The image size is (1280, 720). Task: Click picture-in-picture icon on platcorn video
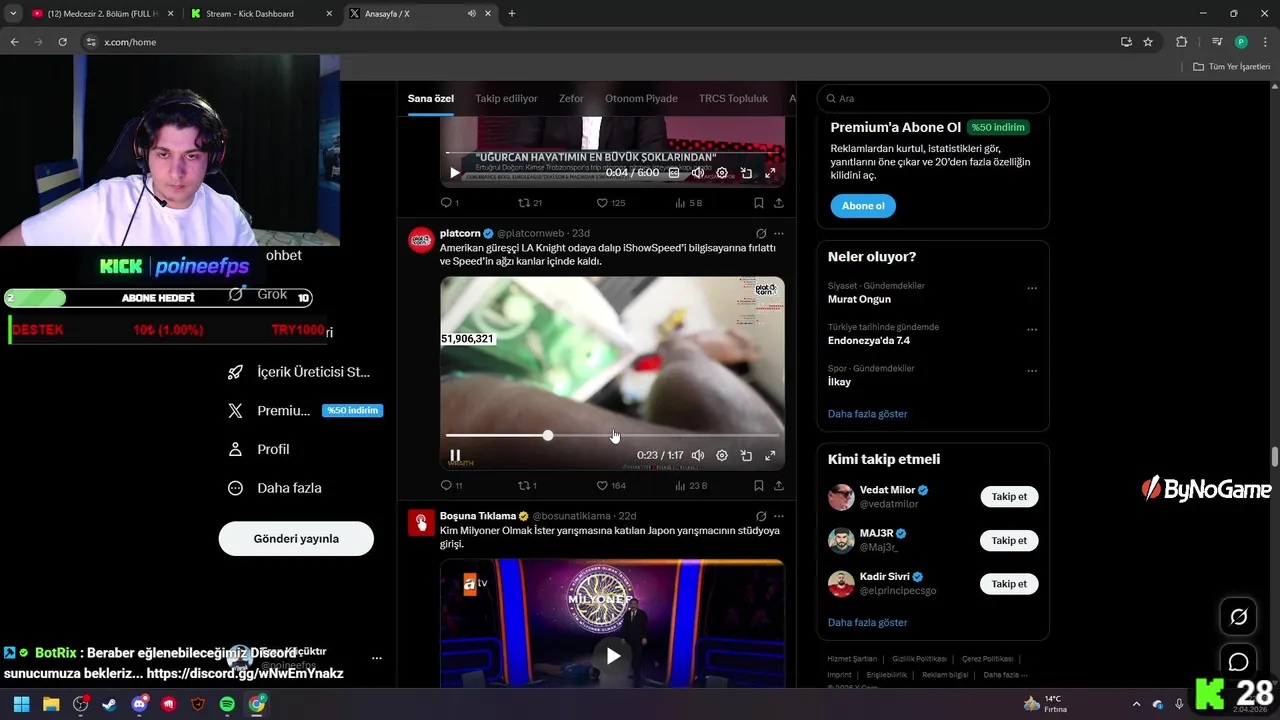(x=746, y=455)
